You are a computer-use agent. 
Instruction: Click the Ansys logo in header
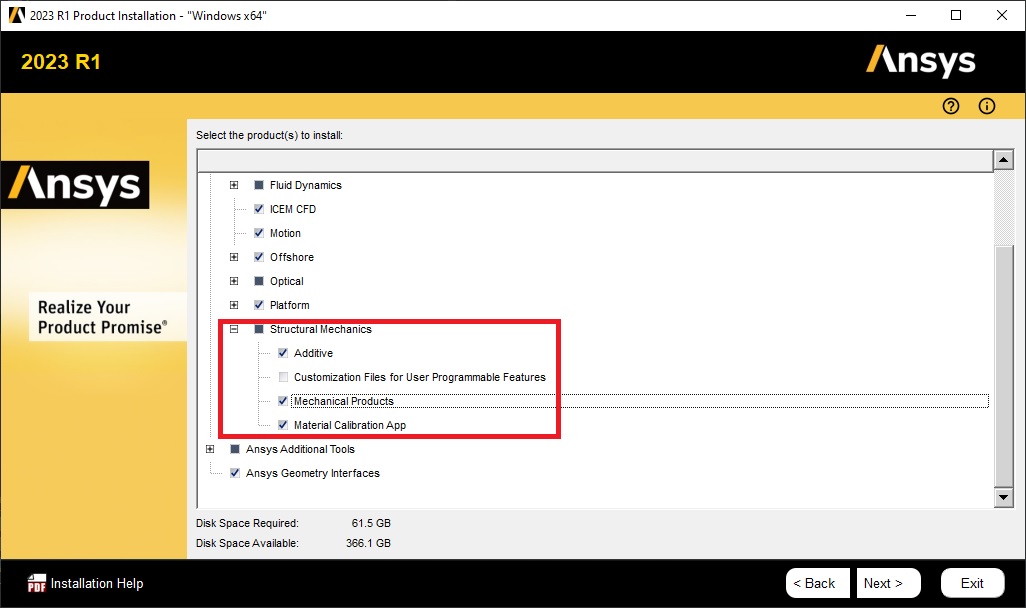click(x=920, y=61)
